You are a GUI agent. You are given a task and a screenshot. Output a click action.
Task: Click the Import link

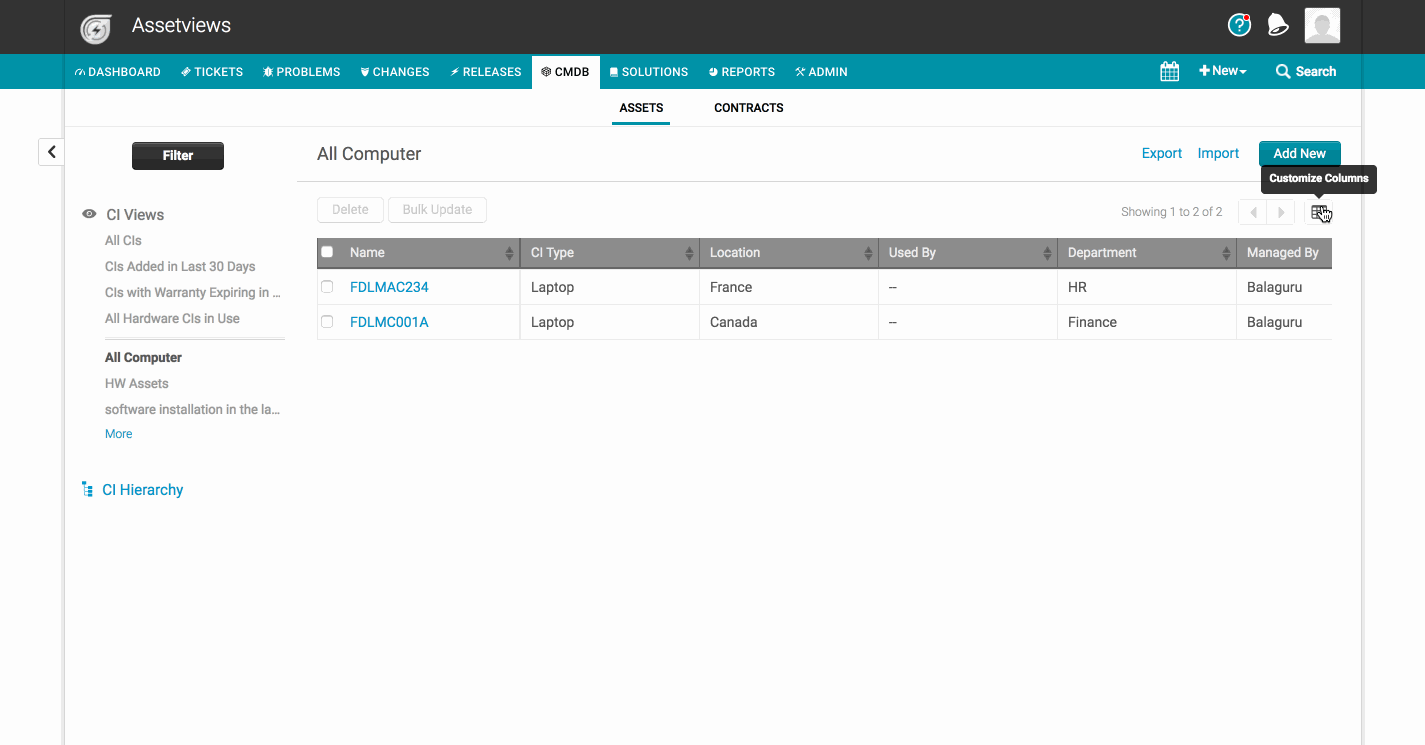click(1218, 153)
